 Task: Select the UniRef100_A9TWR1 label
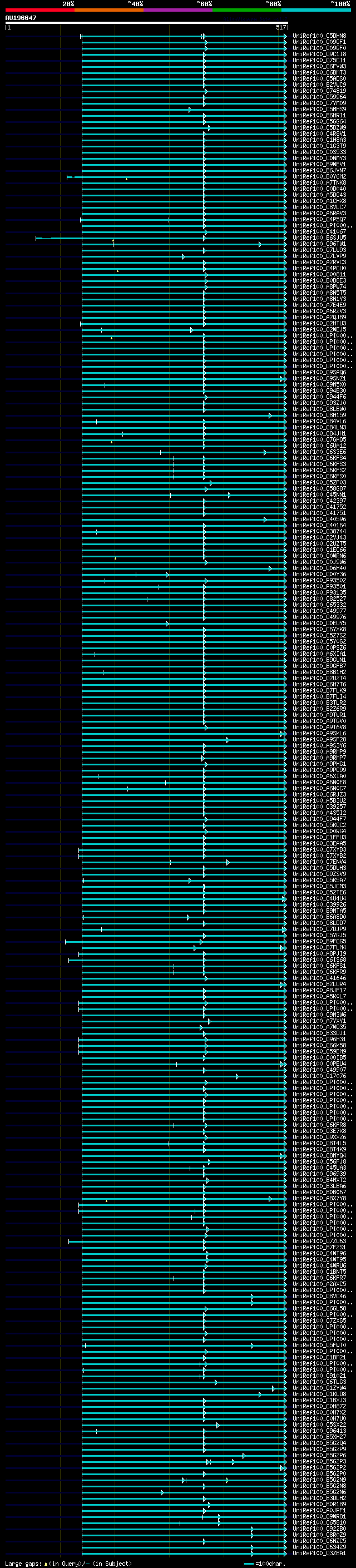(319, 715)
